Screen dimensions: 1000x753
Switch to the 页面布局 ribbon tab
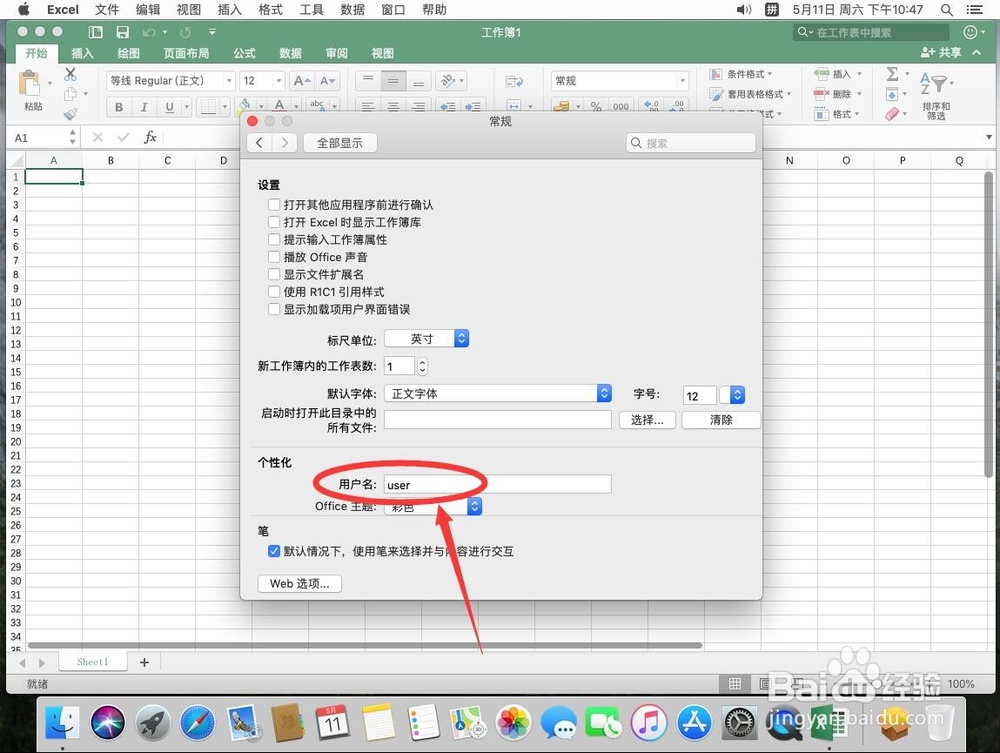186,54
